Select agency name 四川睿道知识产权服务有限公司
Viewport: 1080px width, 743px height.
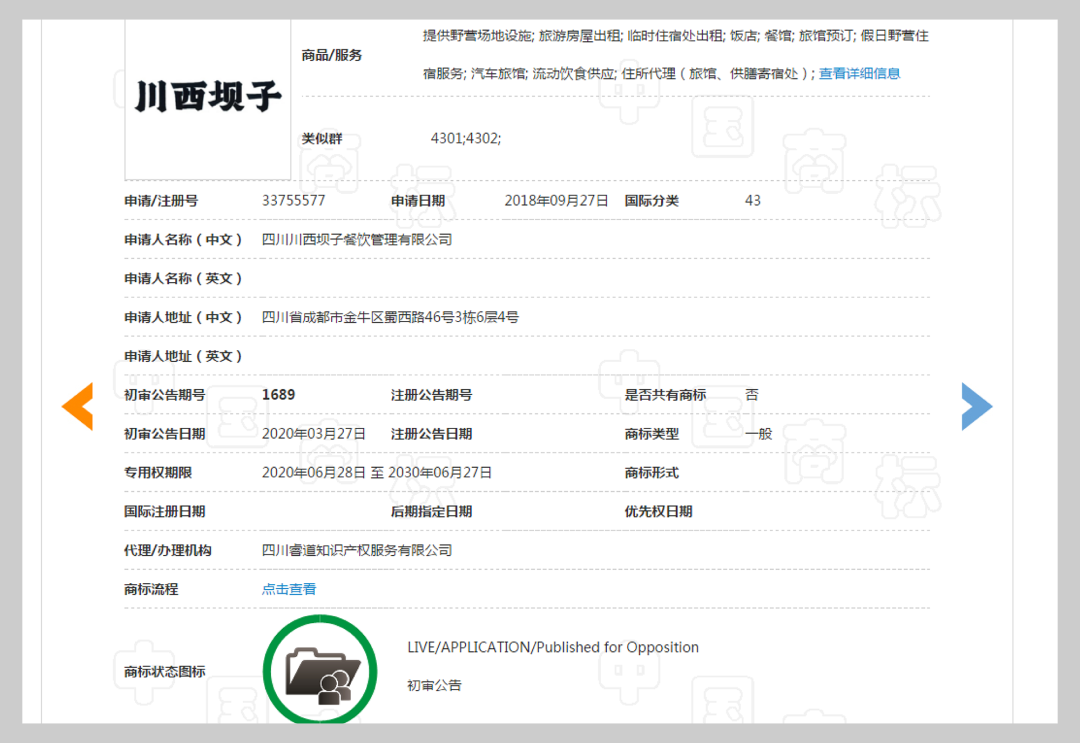point(357,550)
